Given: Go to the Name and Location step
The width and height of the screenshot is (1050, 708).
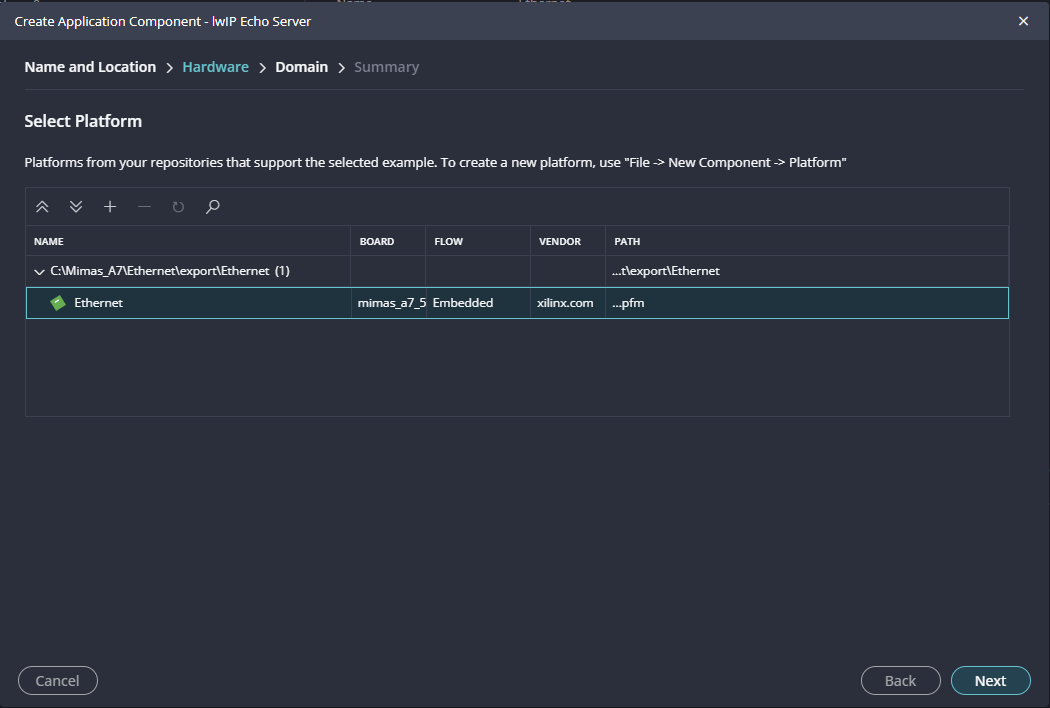Looking at the screenshot, I should 90,67.
